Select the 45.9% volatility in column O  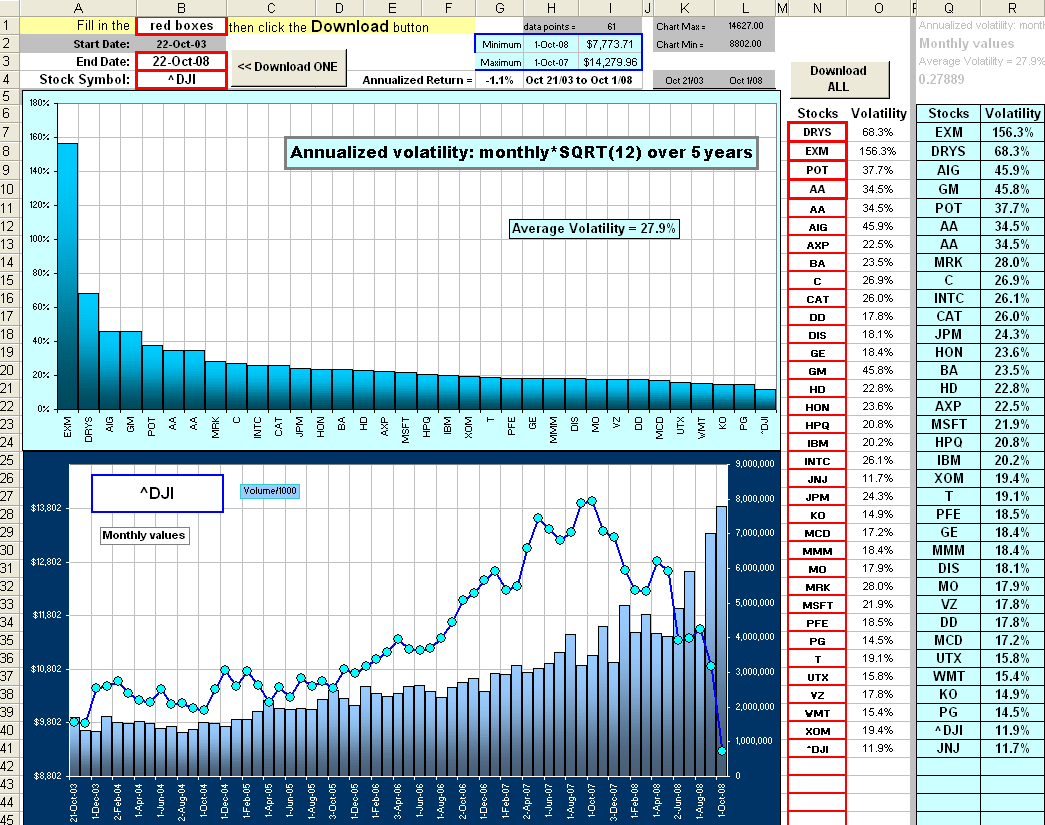[x=878, y=227]
